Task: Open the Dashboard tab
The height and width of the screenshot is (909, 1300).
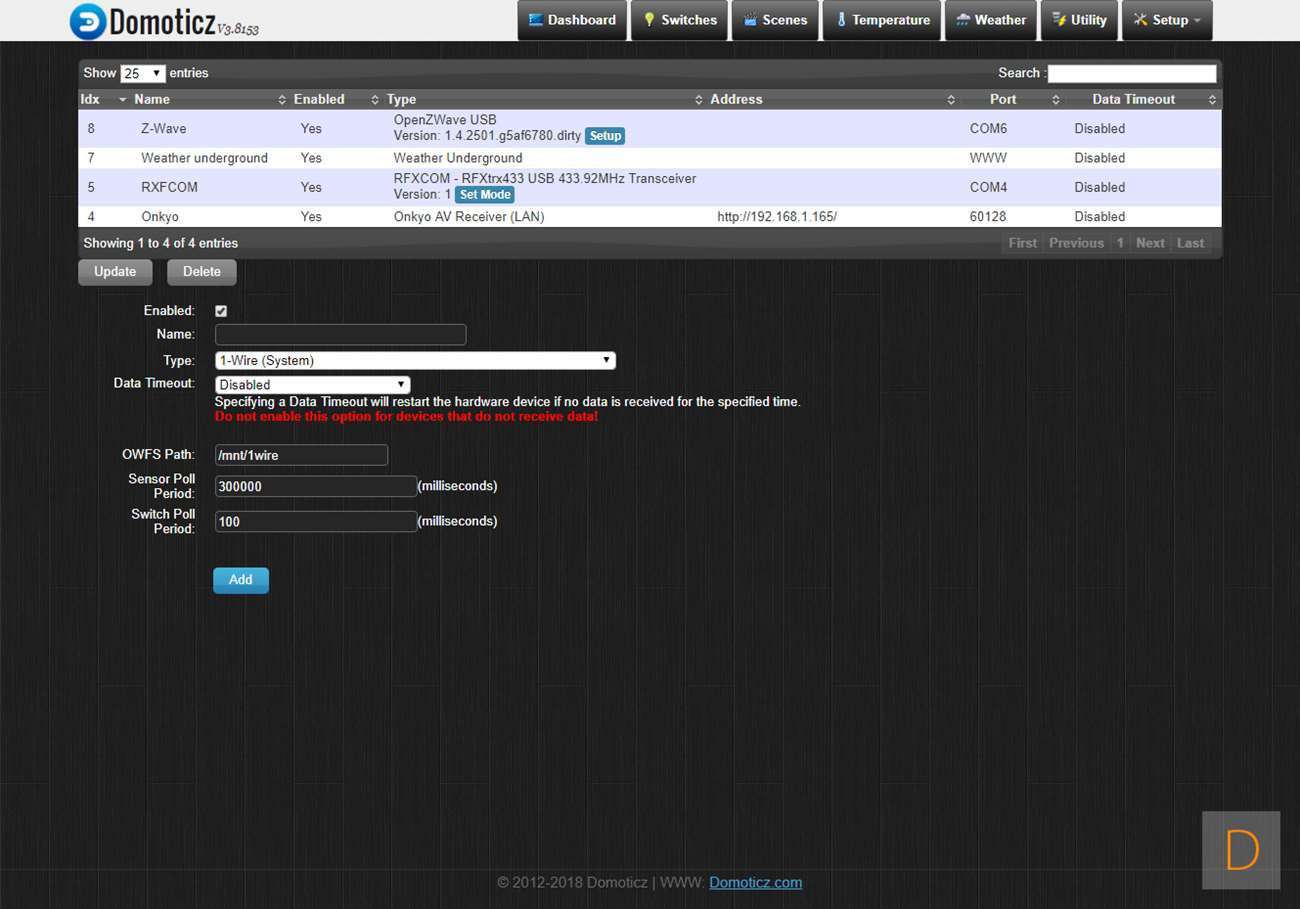Action: tap(572, 20)
